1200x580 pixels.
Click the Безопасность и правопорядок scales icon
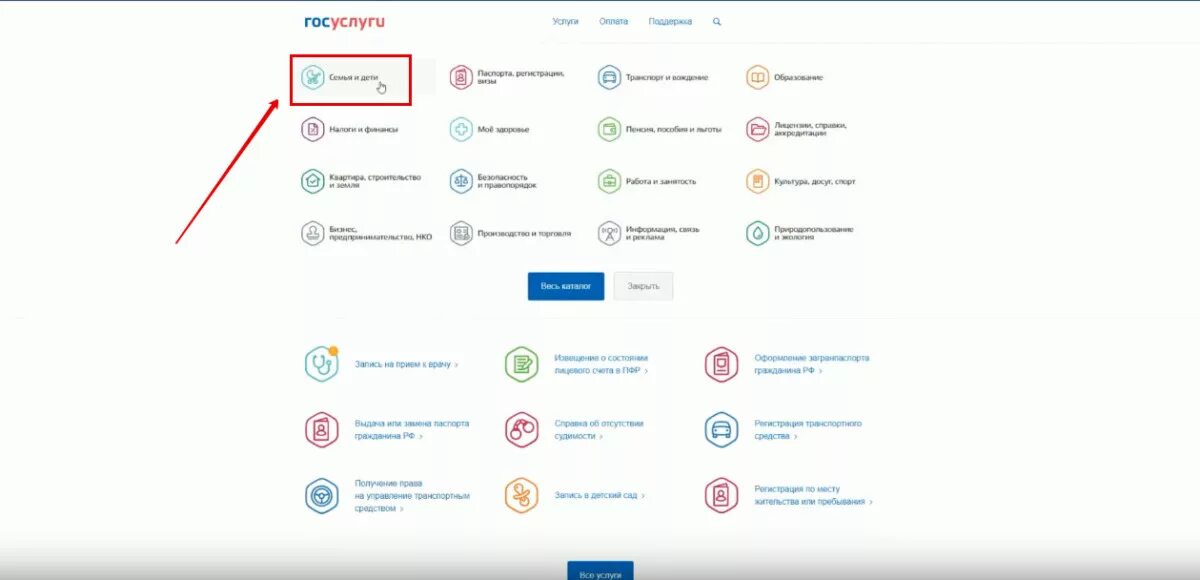coord(461,181)
